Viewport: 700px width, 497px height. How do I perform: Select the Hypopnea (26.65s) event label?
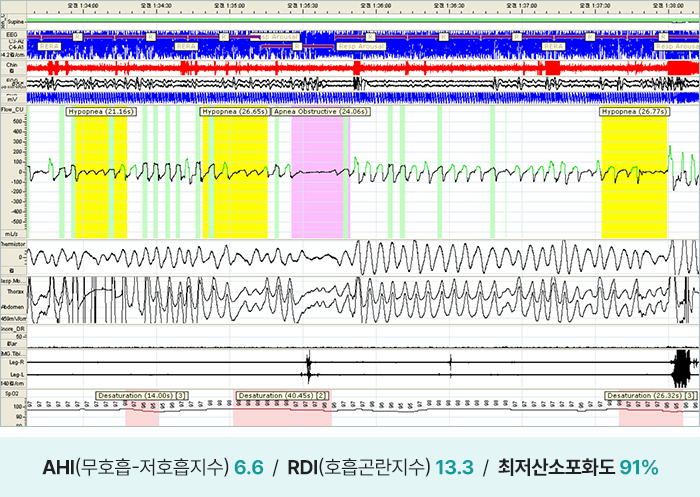click(235, 112)
